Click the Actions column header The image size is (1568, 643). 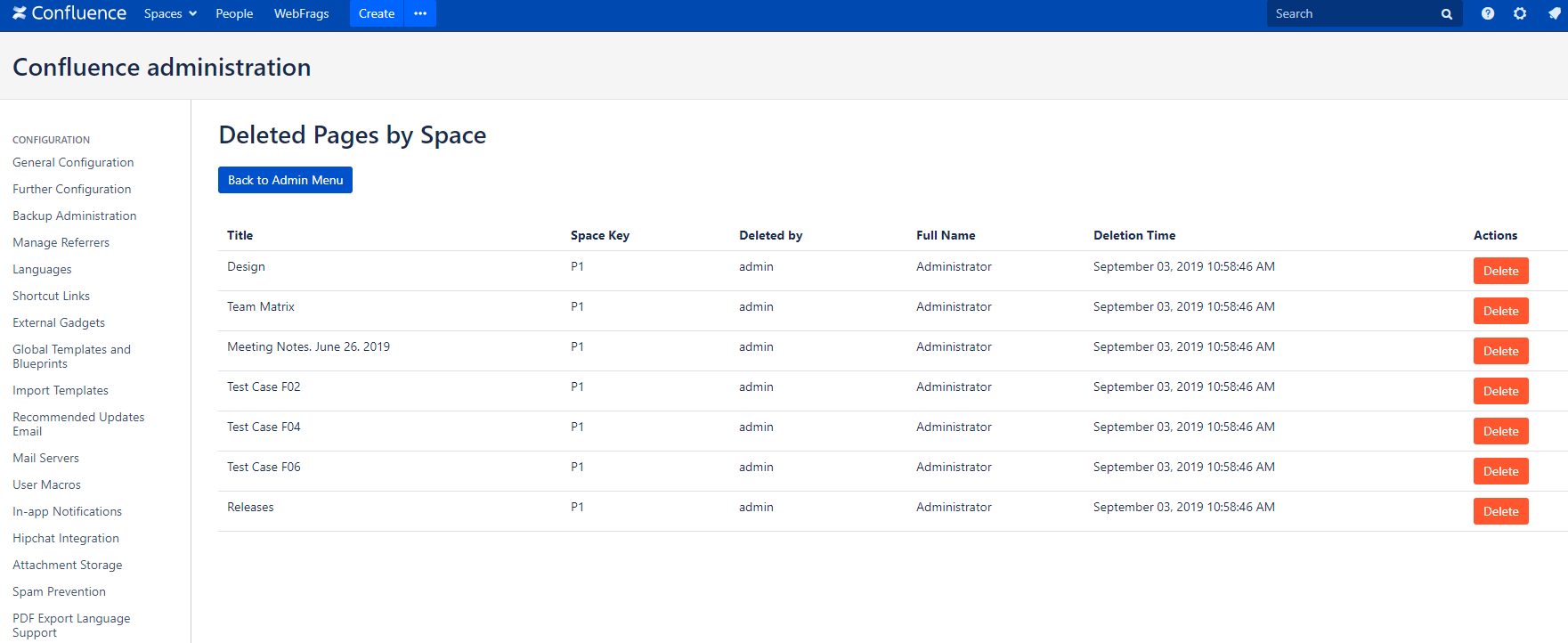(1495, 235)
